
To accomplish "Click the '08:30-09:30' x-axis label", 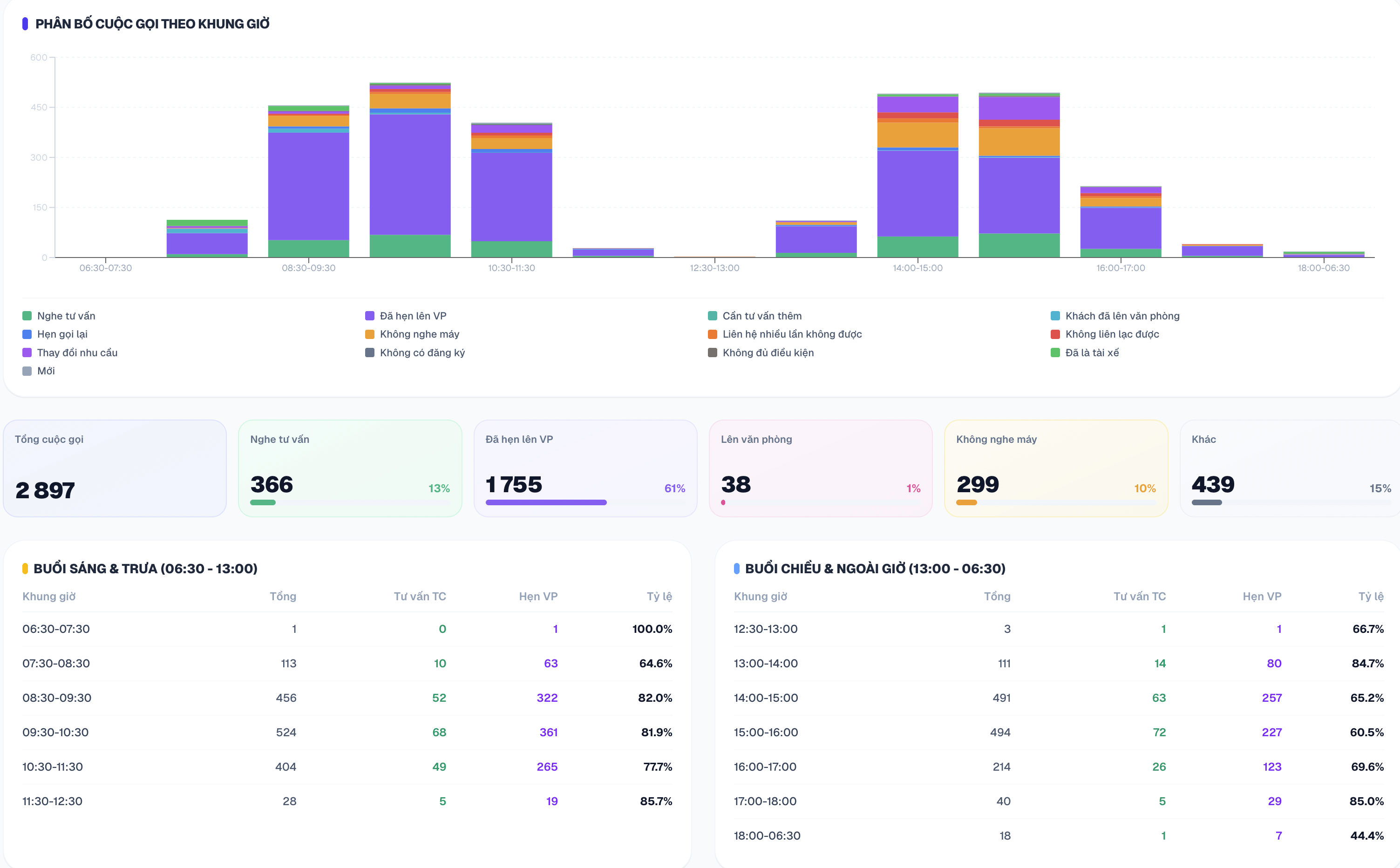I will point(308,268).
